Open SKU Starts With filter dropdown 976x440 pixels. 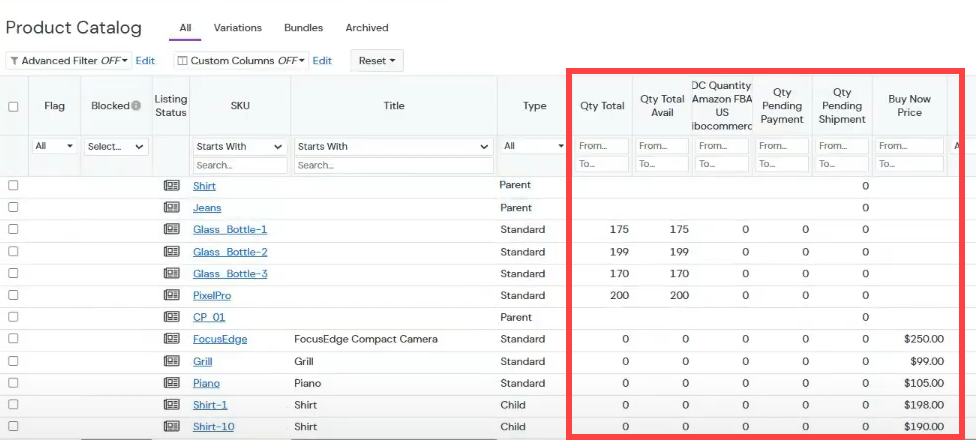(240, 147)
